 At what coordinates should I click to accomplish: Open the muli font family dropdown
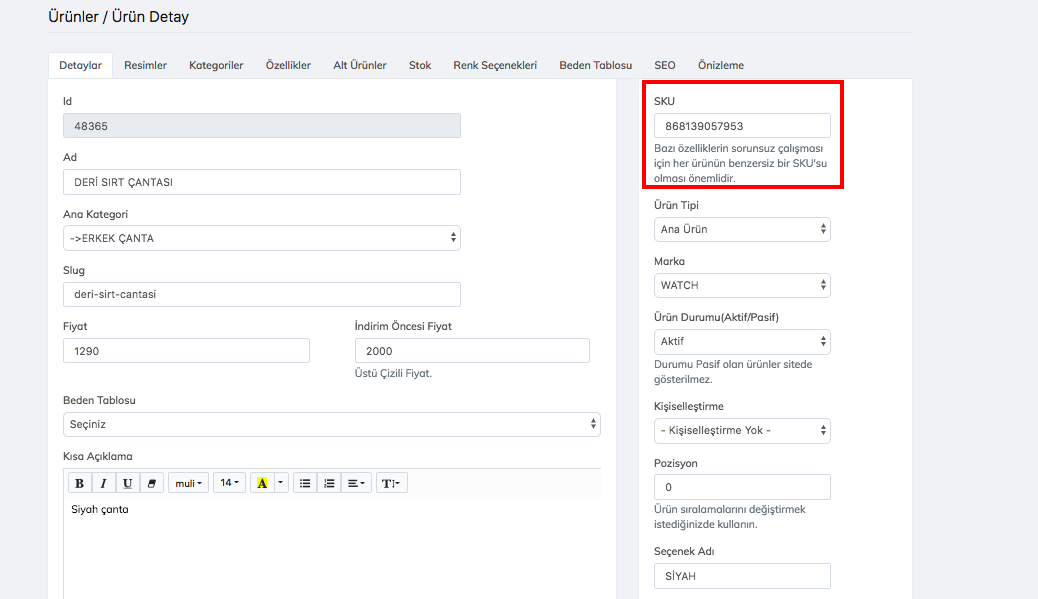(x=189, y=483)
